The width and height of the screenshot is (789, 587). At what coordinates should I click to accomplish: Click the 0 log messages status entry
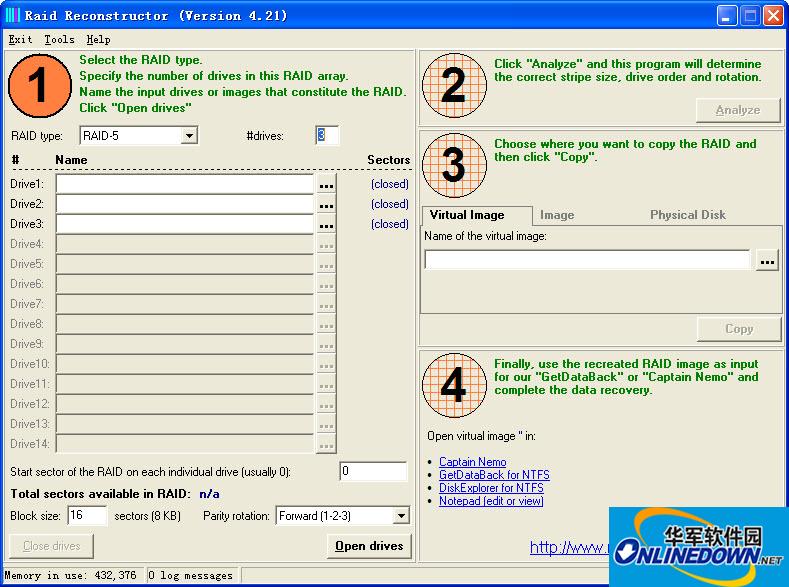pos(191,575)
